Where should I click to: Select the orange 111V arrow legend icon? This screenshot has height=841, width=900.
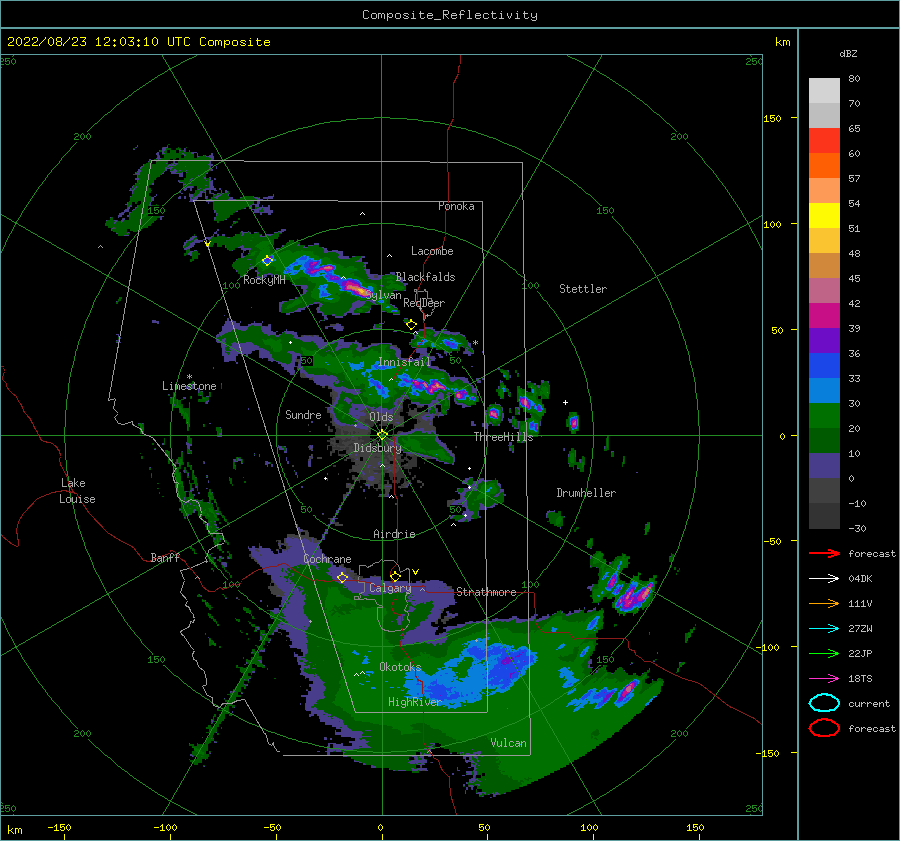pyautogui.click(x=824, y=603)
